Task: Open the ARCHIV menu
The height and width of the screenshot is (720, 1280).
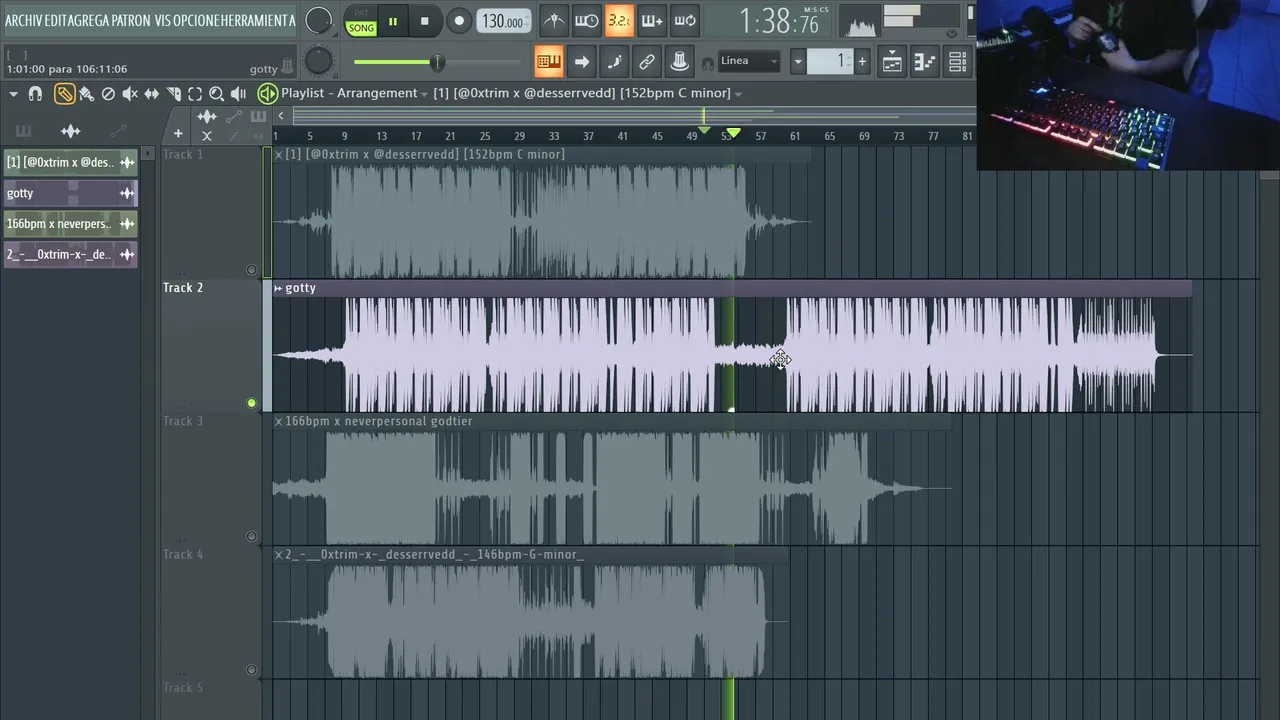Action: [x=25, y=21]
